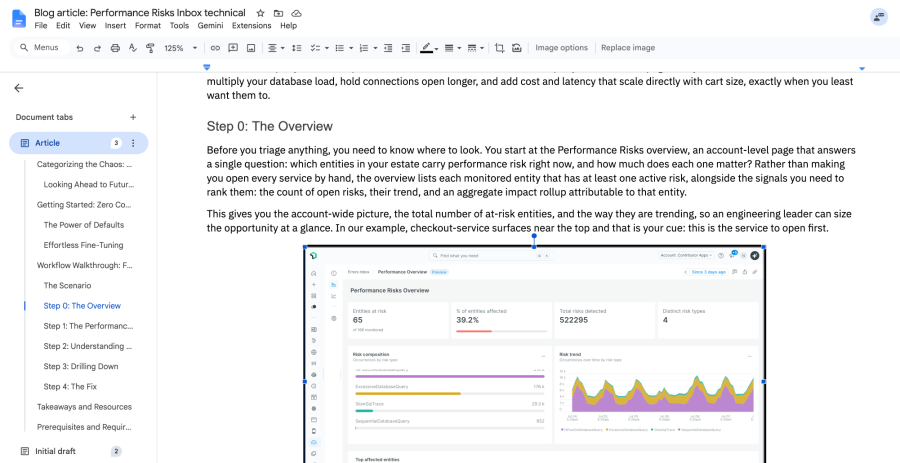This screenshot has height=463, width=900.
Task: Jump to Step 4: The Fix heading
Action: [x=70, y=387]
